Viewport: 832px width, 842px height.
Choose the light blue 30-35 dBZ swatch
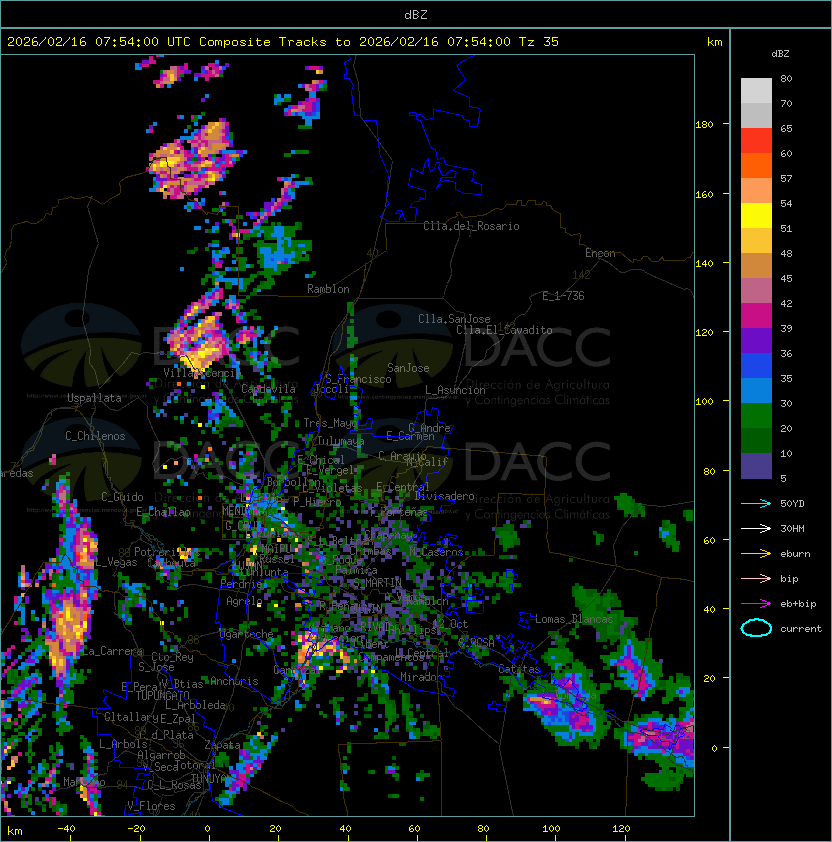(756, 390)
